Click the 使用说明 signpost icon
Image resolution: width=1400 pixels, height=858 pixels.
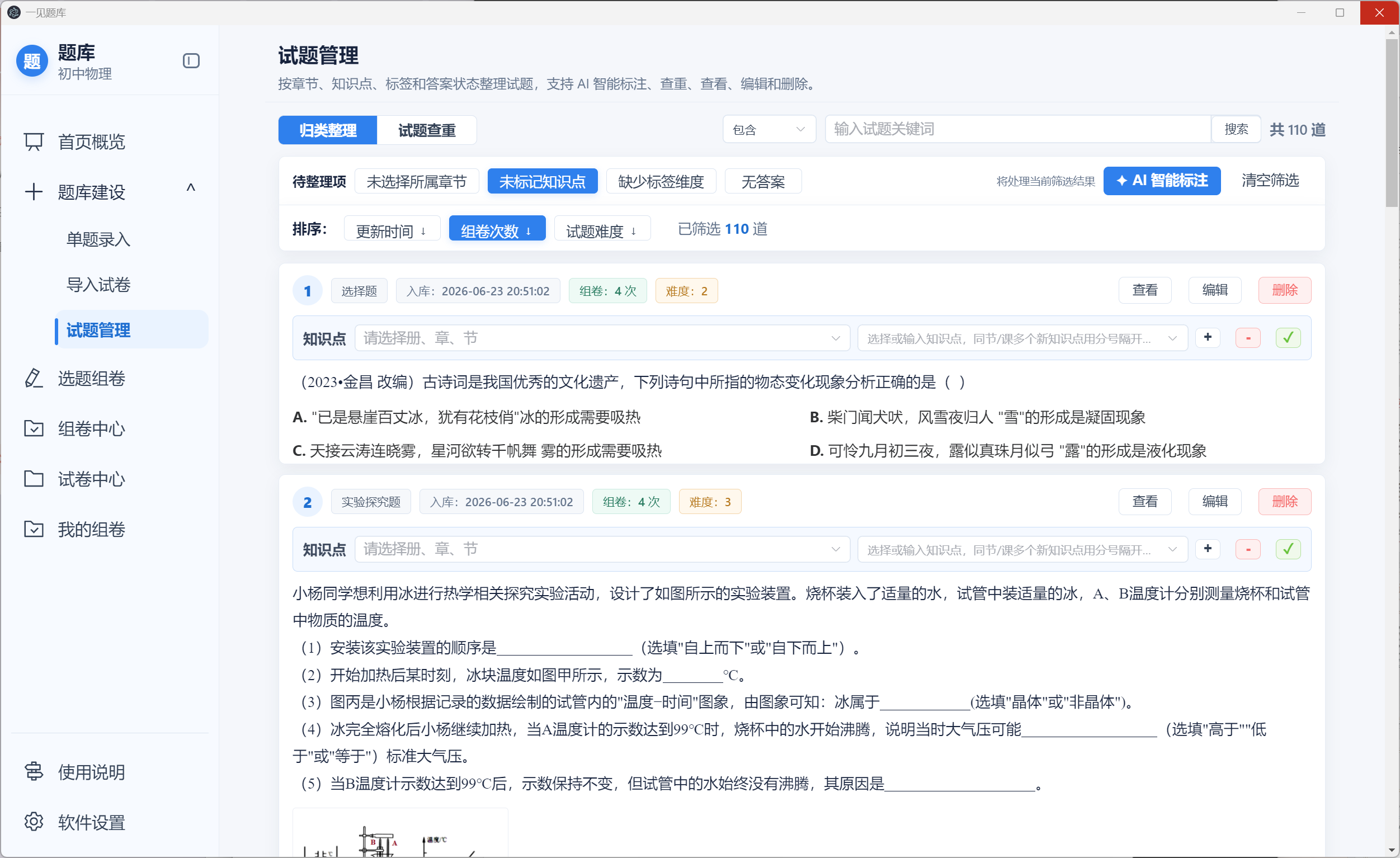34,772
